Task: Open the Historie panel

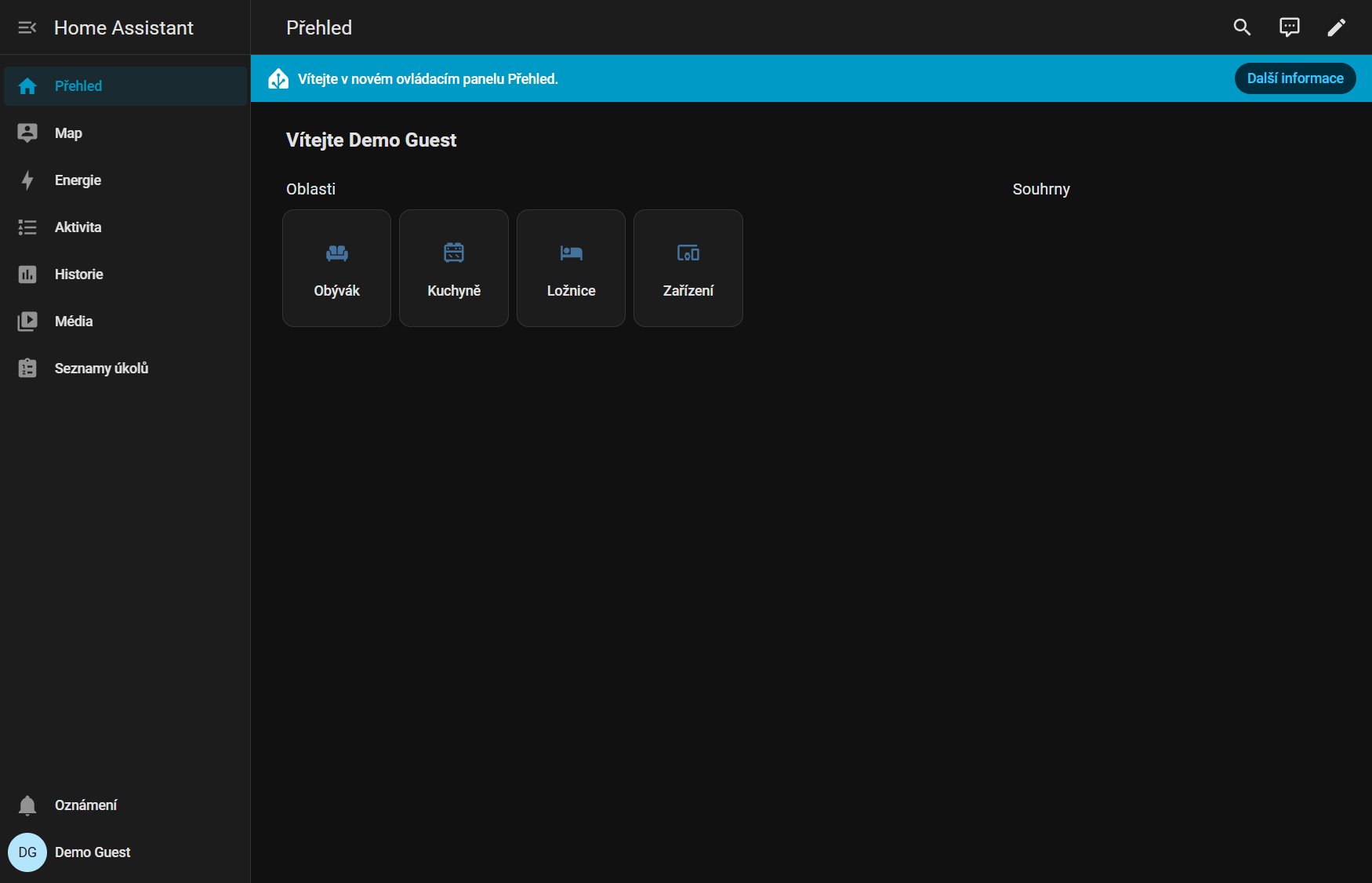Action: click(125, 274)
